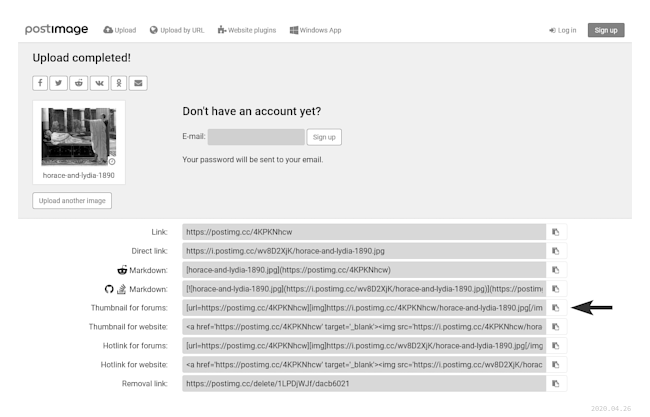This screenshot has height=417, width=650.
Task: Share the image on Odnoklassniki
Action: [x=119, y=83]
